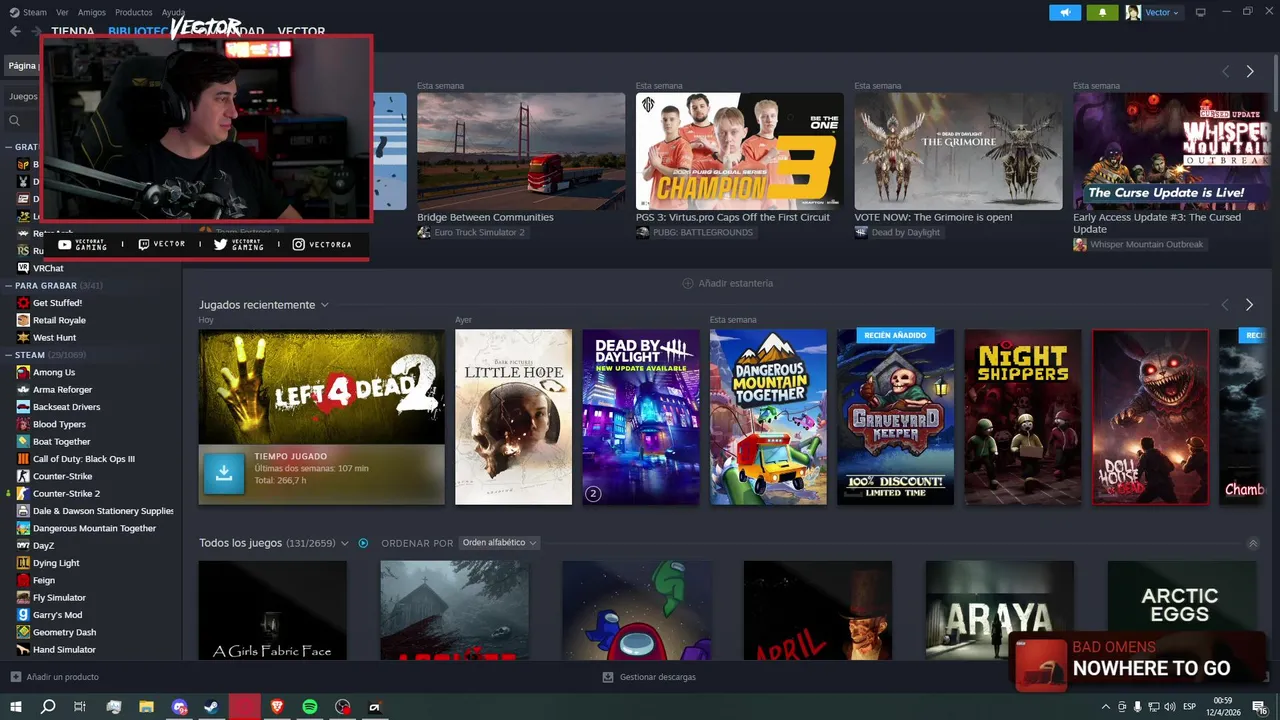Viewport: 1280px width, 720px height.
Task: Open the Orden alfabético sort dropdown
Action: (499, 543)
